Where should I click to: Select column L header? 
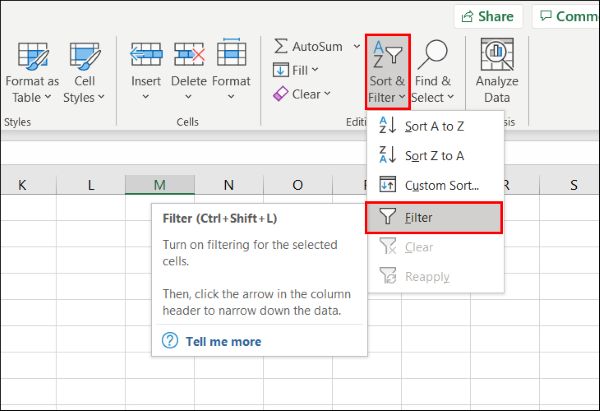[x=91, y=185]
